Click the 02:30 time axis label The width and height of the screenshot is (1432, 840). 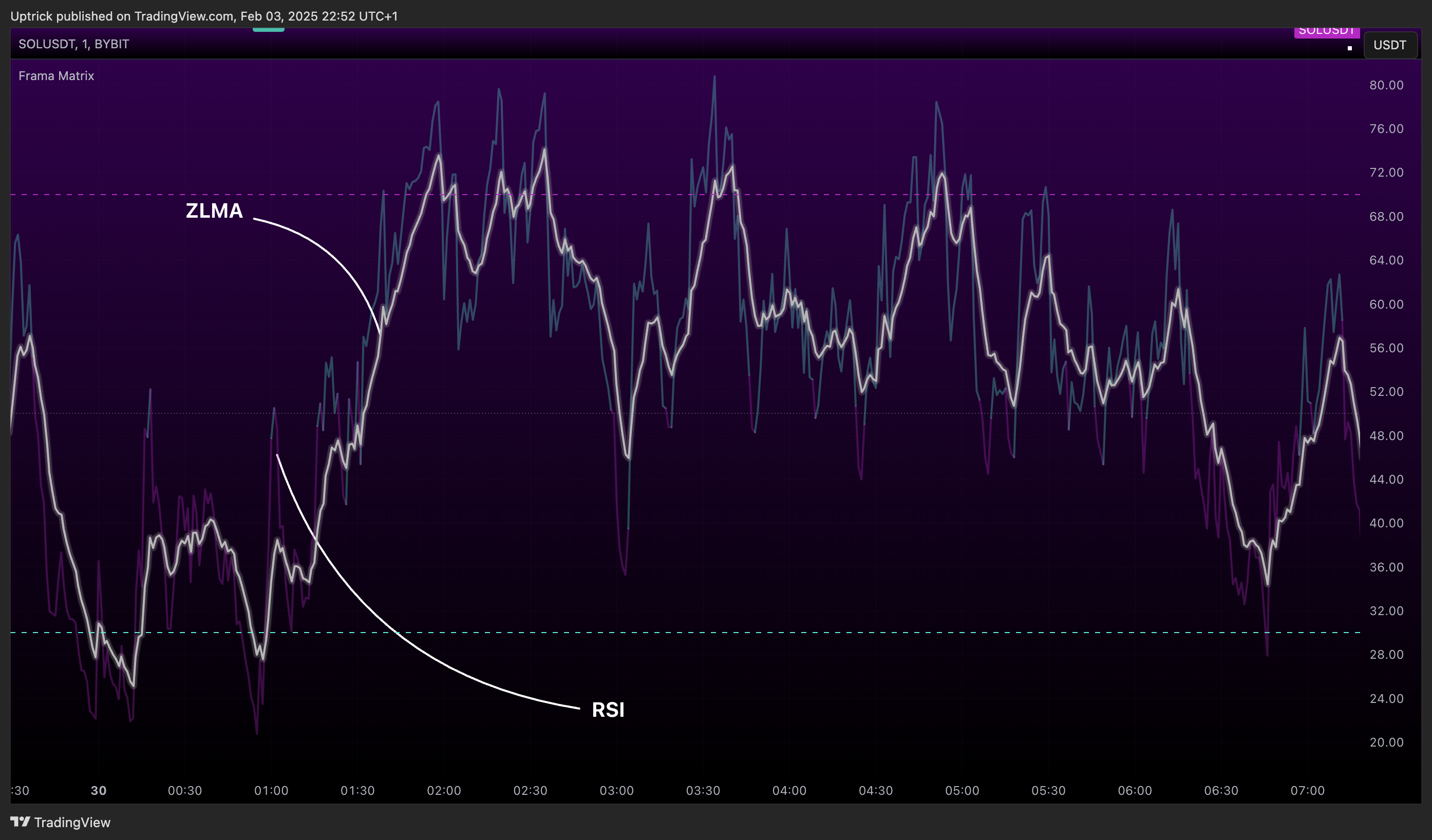click(530, 791)
